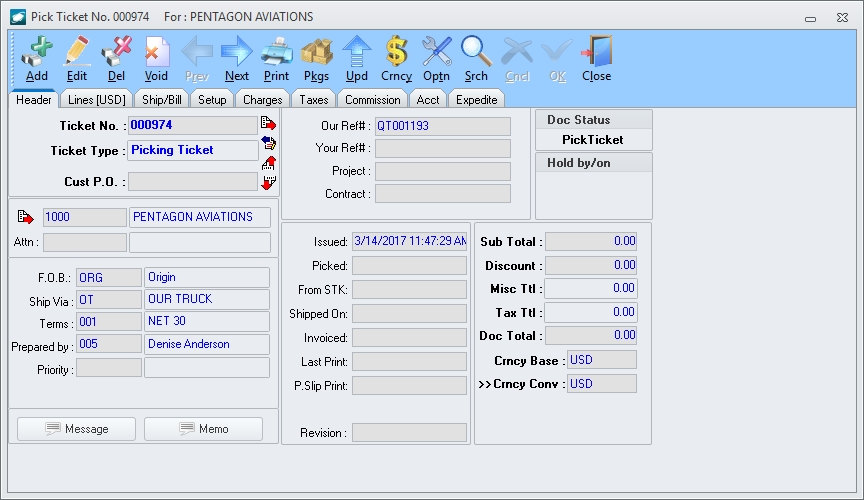Screen dimensions: 864x500
Task: Click Terms code field 001
Action: pos(109,321)
